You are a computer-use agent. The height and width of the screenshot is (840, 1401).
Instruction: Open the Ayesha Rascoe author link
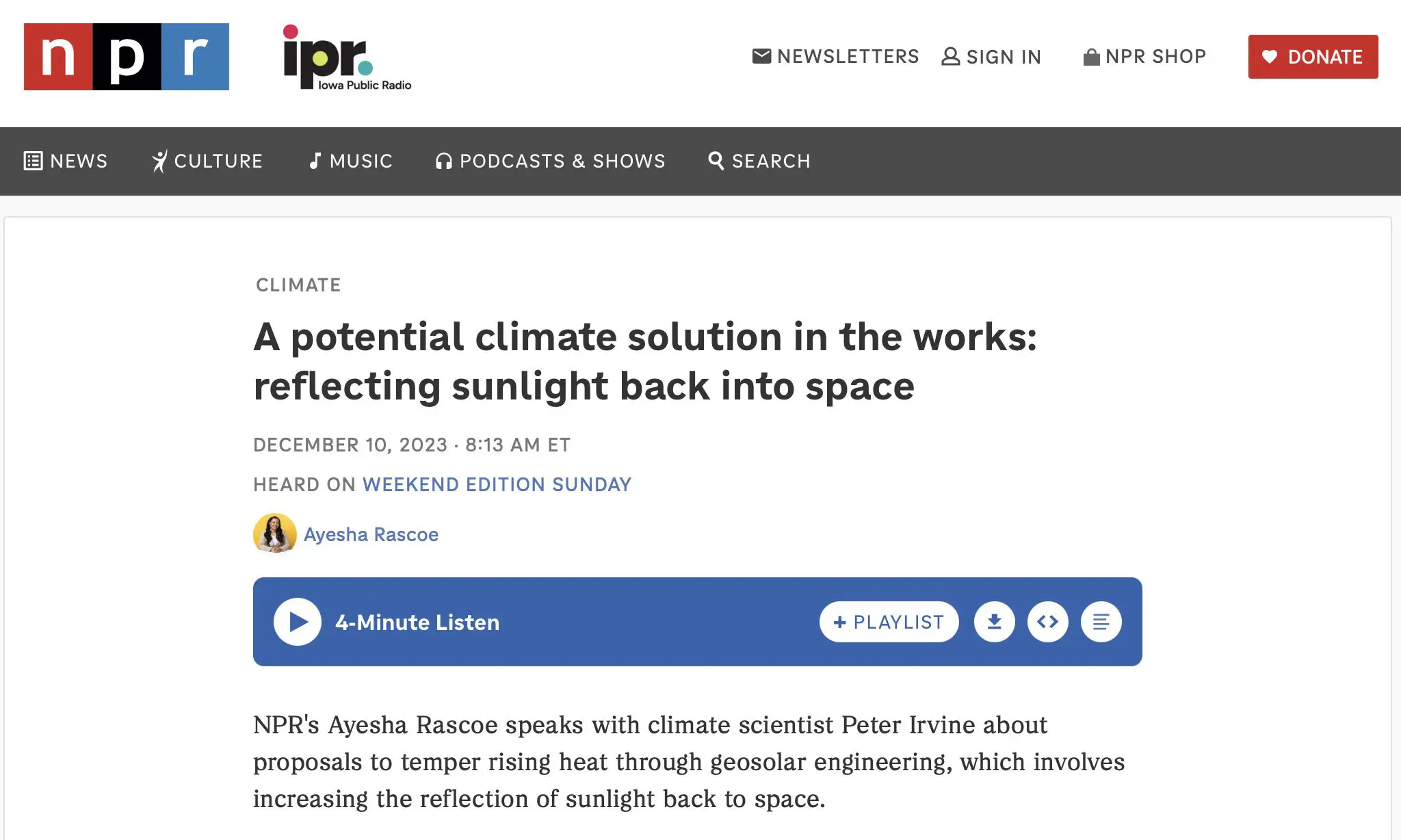371,534
